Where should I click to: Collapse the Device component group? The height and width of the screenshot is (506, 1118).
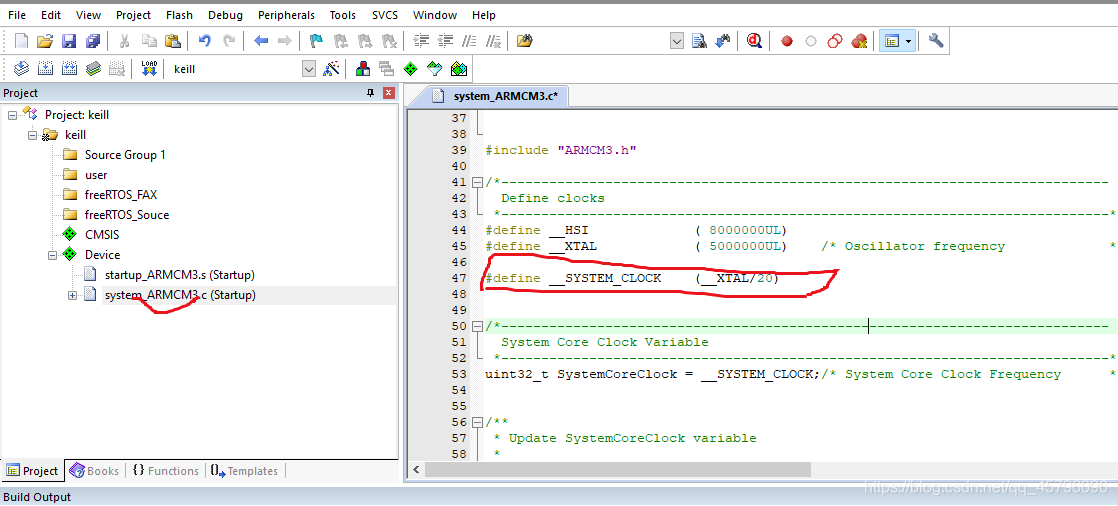coord(52,254)
